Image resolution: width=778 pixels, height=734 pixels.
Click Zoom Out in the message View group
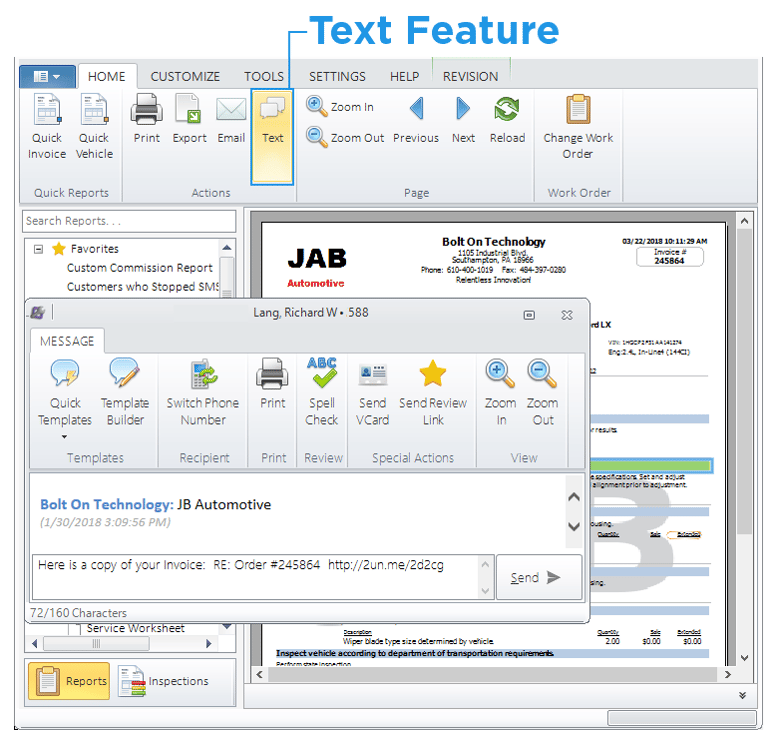[542, 392]
